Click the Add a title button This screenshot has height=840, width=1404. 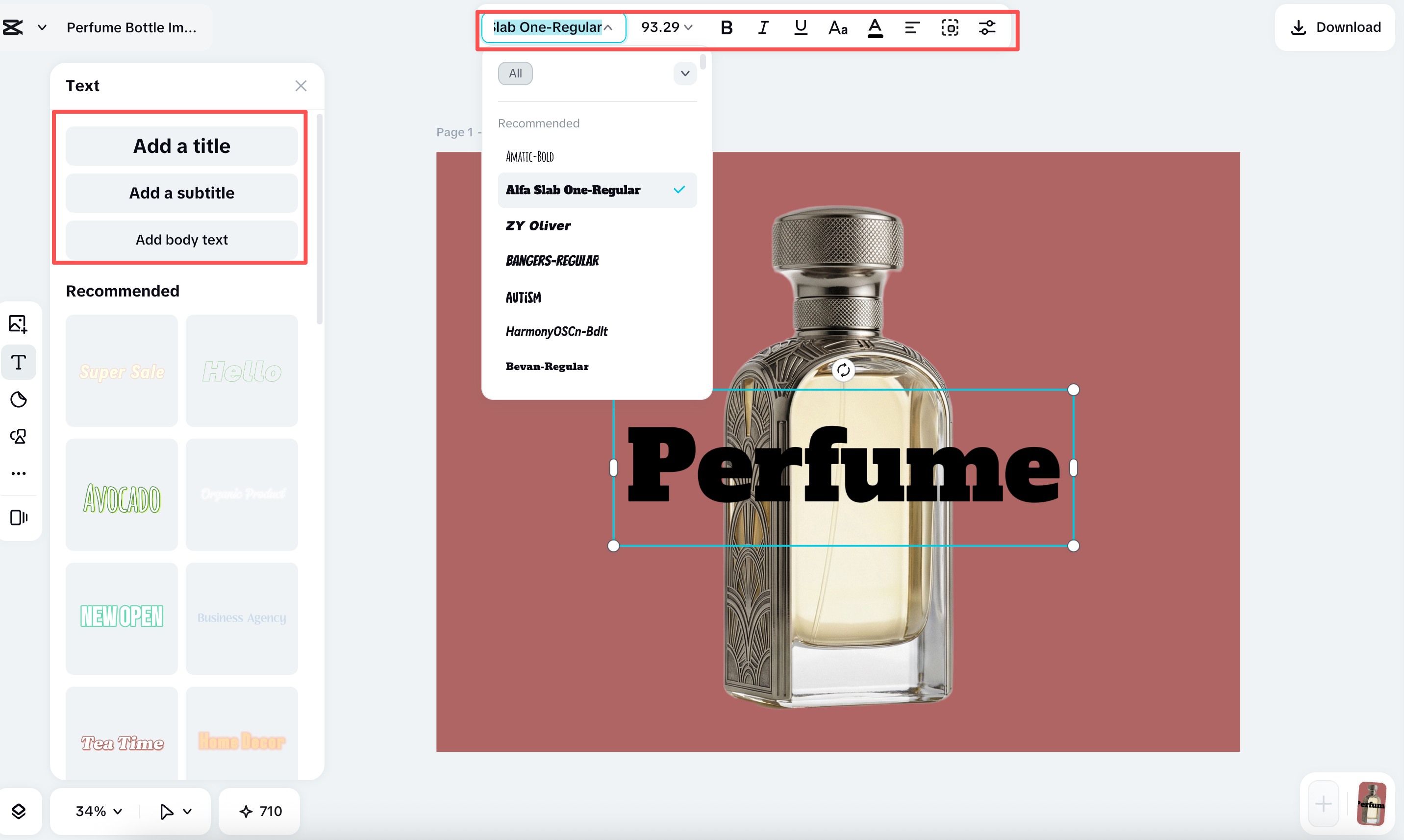(181, 146)
